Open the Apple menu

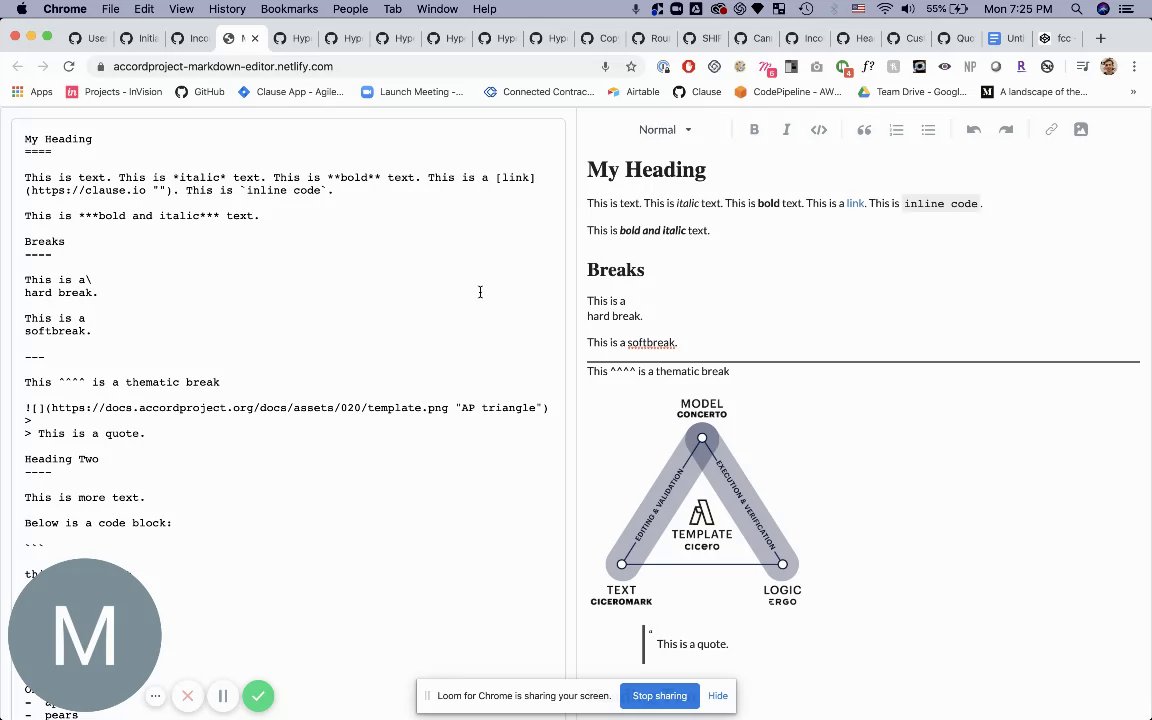pyautogui.click(x=21, y=9)
